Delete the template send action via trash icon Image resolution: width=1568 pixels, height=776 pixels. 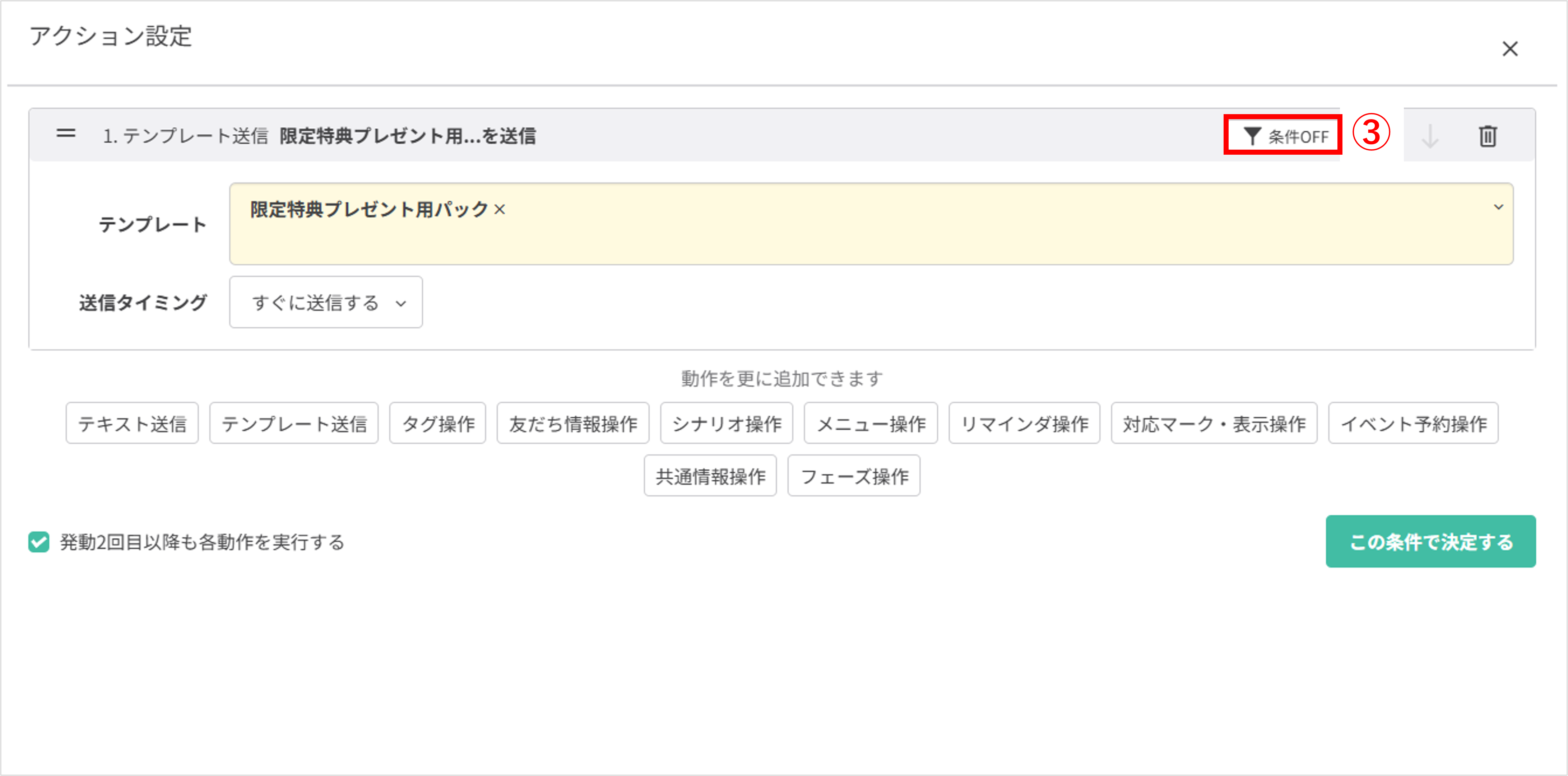1488,136
